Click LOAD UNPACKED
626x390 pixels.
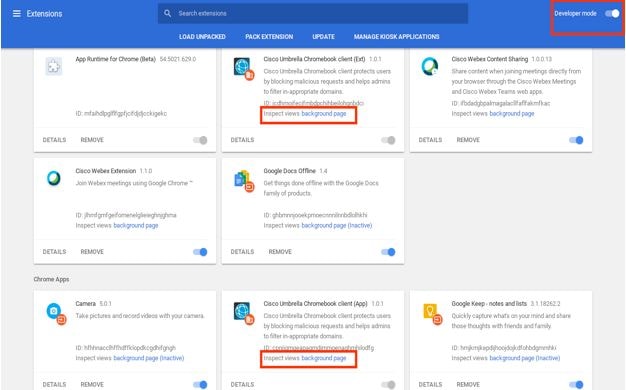pos(202,36)
